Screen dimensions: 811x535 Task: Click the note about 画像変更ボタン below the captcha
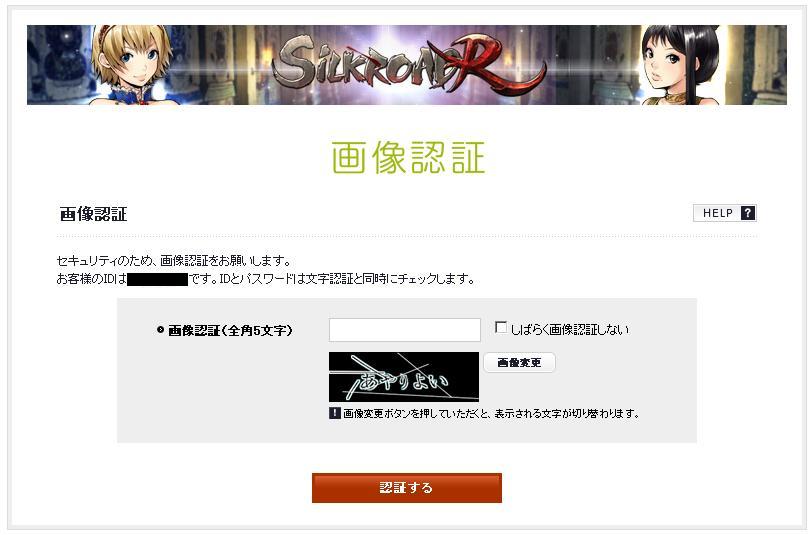tap(491, 413)
